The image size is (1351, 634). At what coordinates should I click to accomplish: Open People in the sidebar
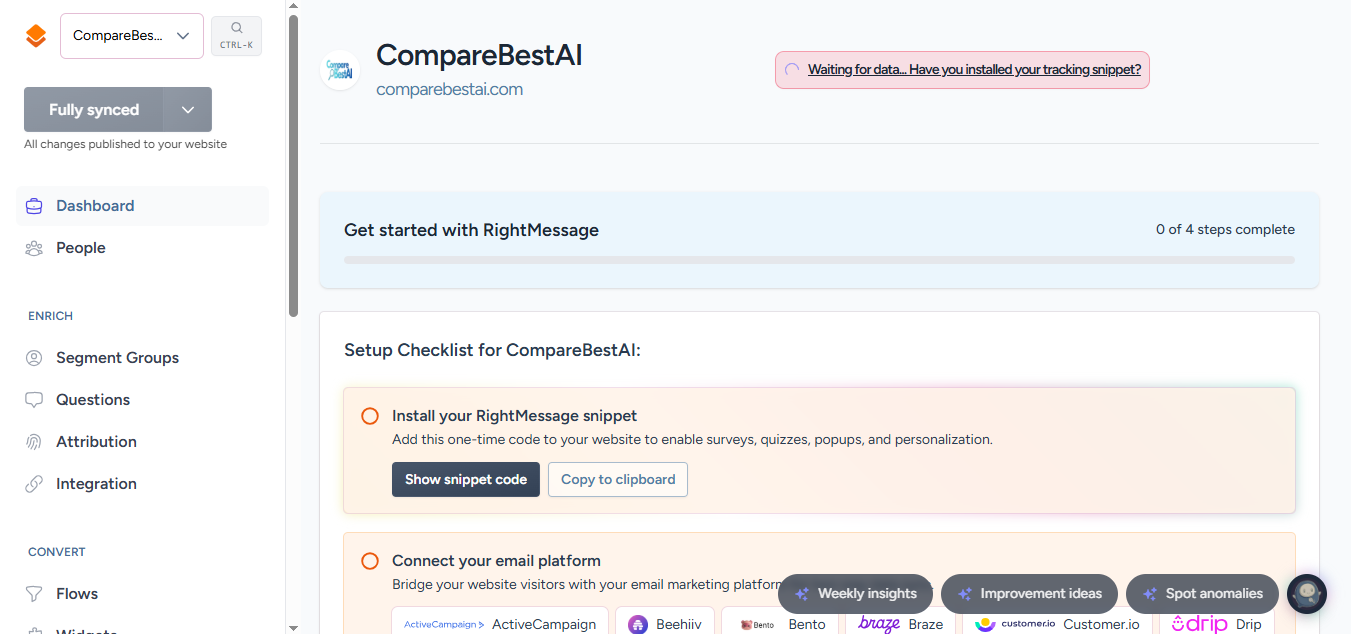pos(142,248)
